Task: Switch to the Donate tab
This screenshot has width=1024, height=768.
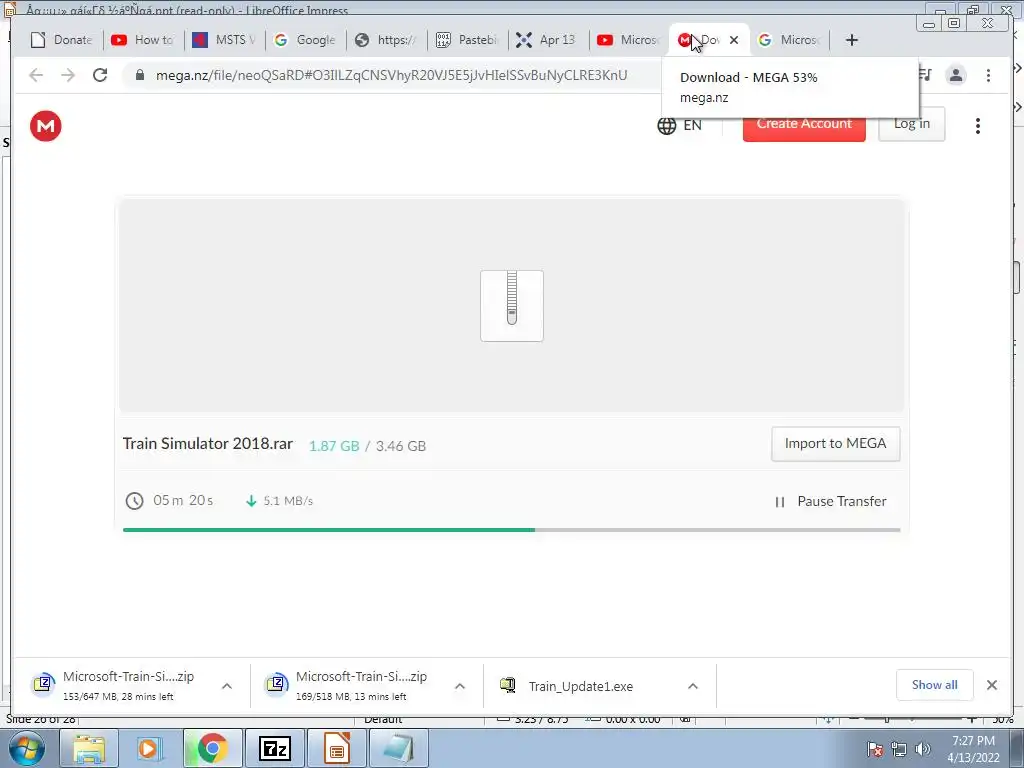Action: point(63,40)
